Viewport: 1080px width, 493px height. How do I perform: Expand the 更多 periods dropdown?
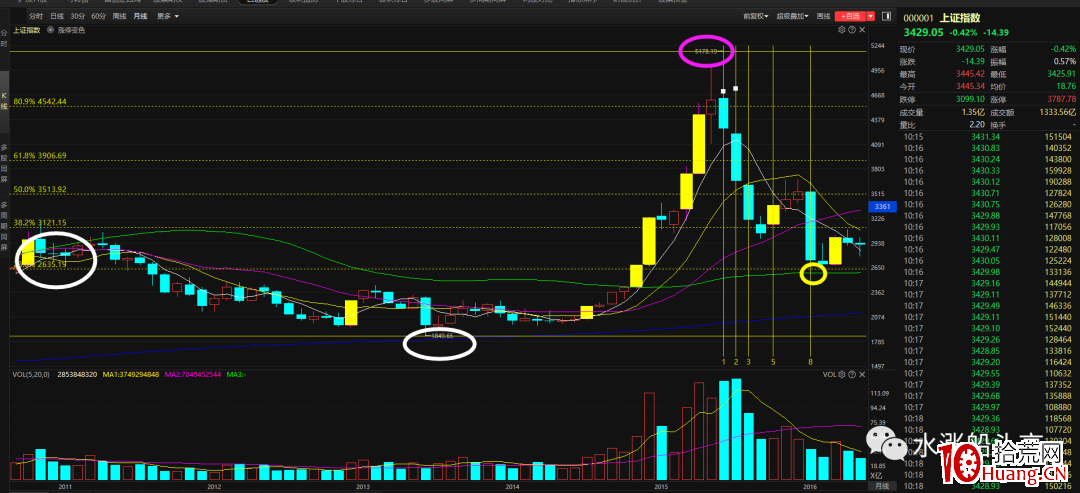click(x=168, y=17)
